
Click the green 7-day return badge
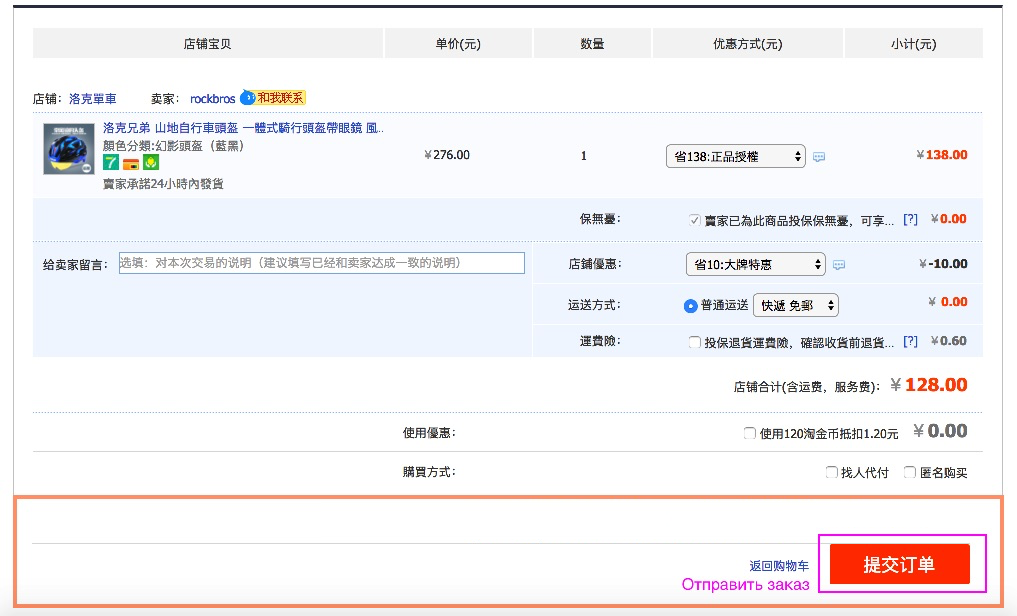[111, 162]
